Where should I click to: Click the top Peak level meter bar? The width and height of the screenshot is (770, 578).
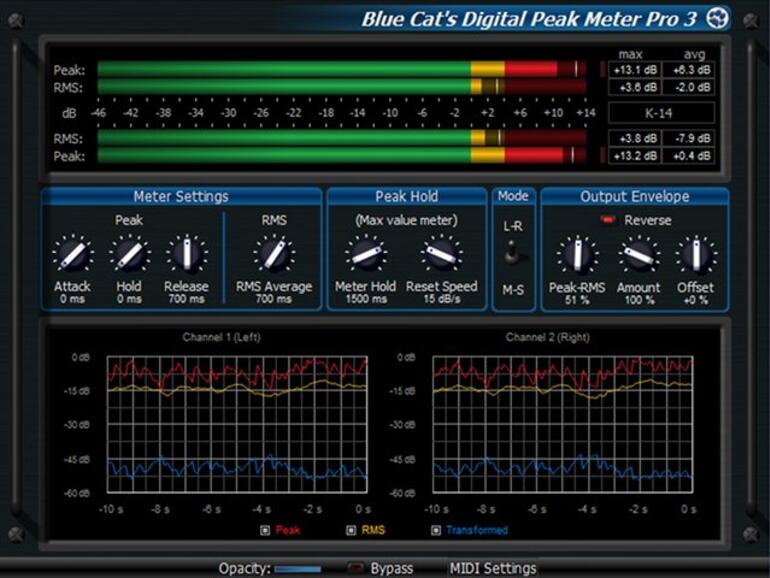(342, 69)
